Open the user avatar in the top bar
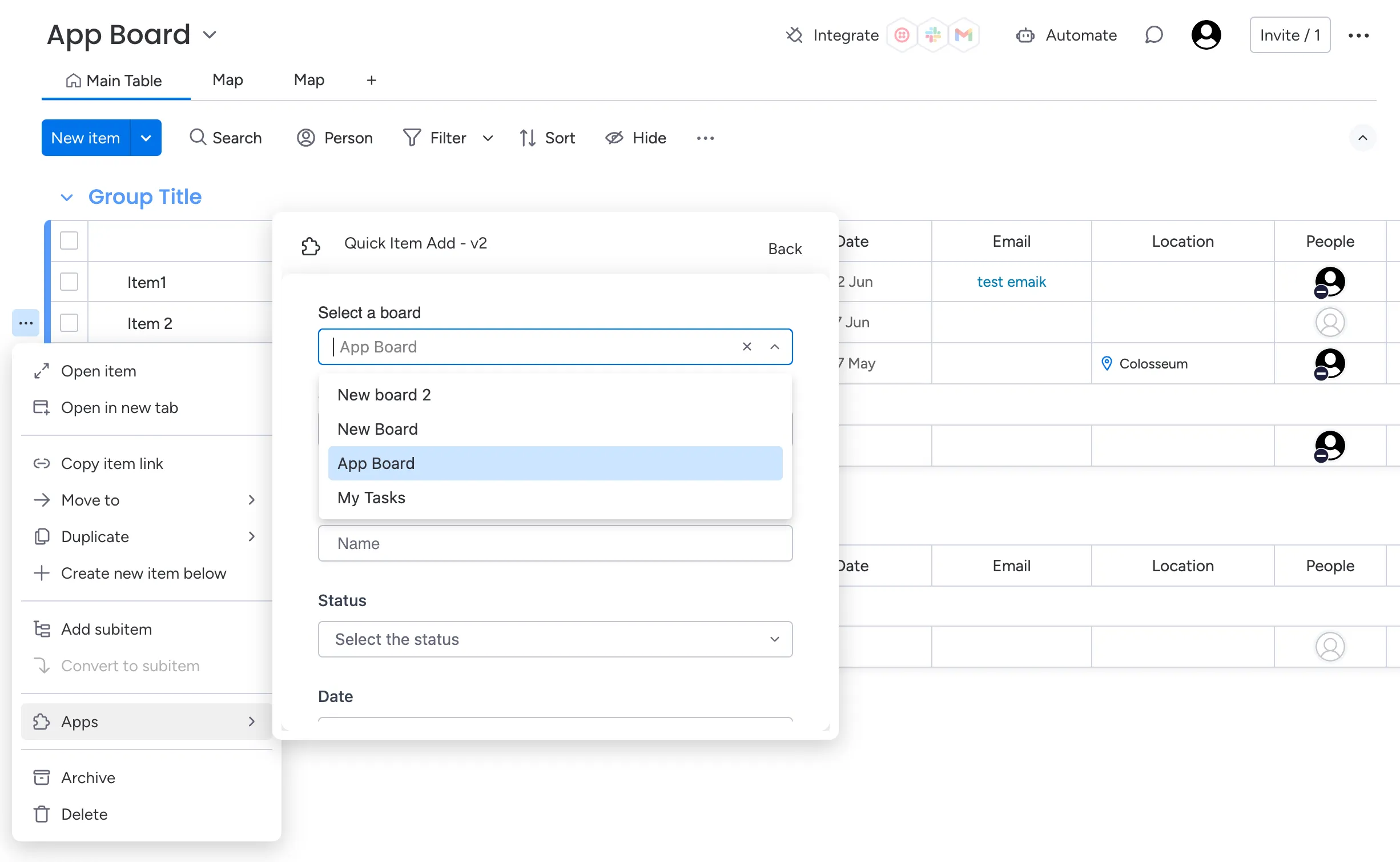The height and width of the screenshot is (862, 1400). coord(1206,35)
